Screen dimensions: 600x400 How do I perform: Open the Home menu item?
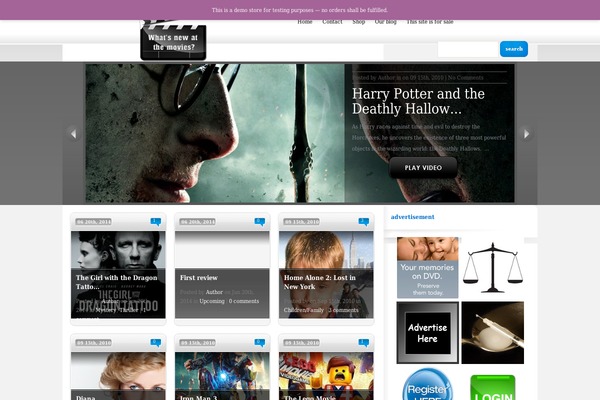(x=305, y=22)
